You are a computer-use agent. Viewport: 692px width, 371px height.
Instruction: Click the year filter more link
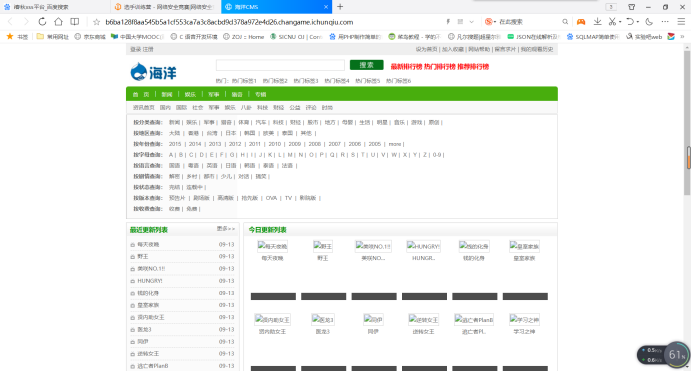pos(395,144)
